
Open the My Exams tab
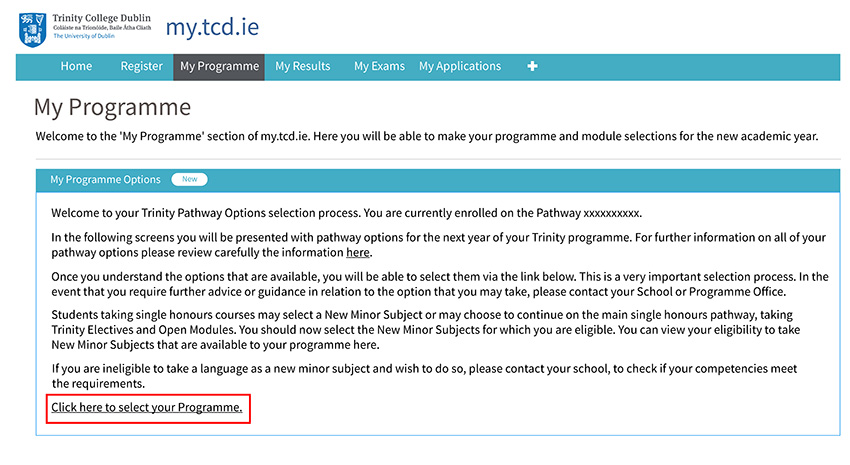379,66
